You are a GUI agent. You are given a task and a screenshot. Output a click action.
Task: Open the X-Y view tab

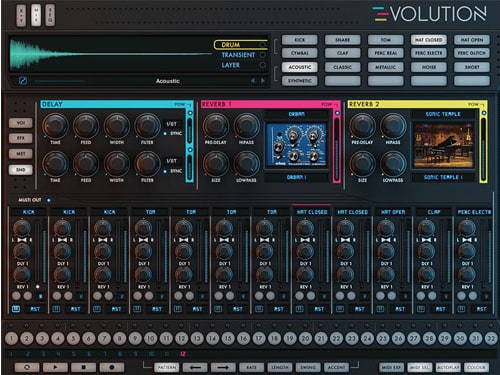pos(21,15)
